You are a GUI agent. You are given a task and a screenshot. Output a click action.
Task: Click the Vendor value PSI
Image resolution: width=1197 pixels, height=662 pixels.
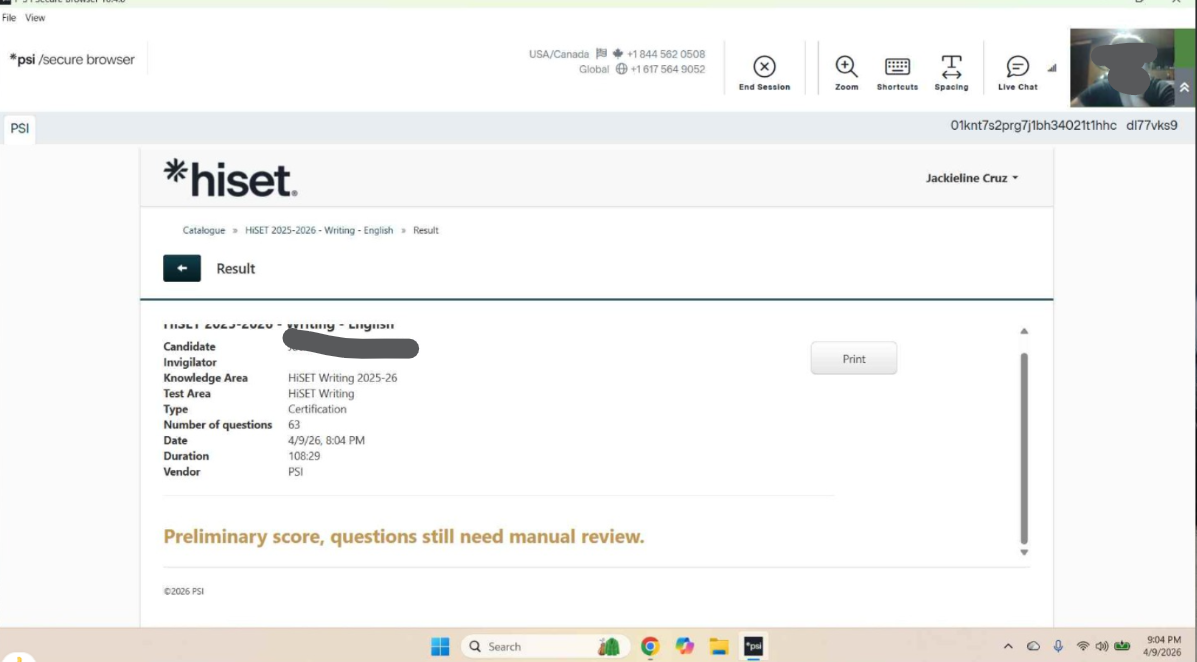pos(295,471)
